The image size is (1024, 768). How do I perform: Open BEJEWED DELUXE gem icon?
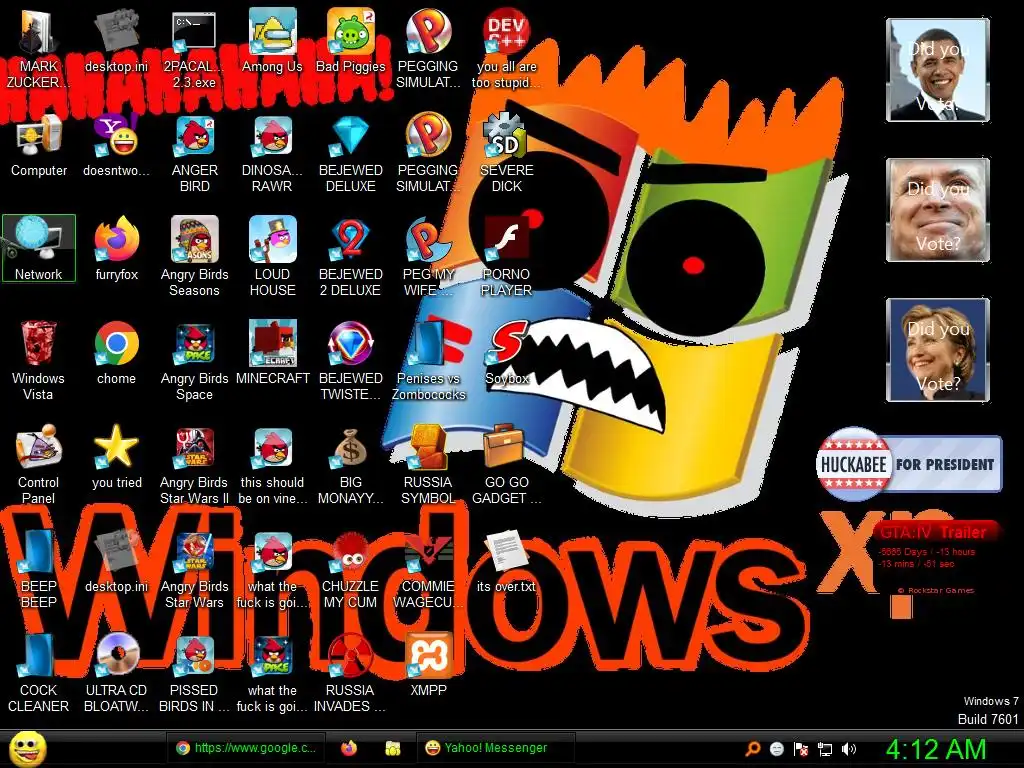point(351,153)
